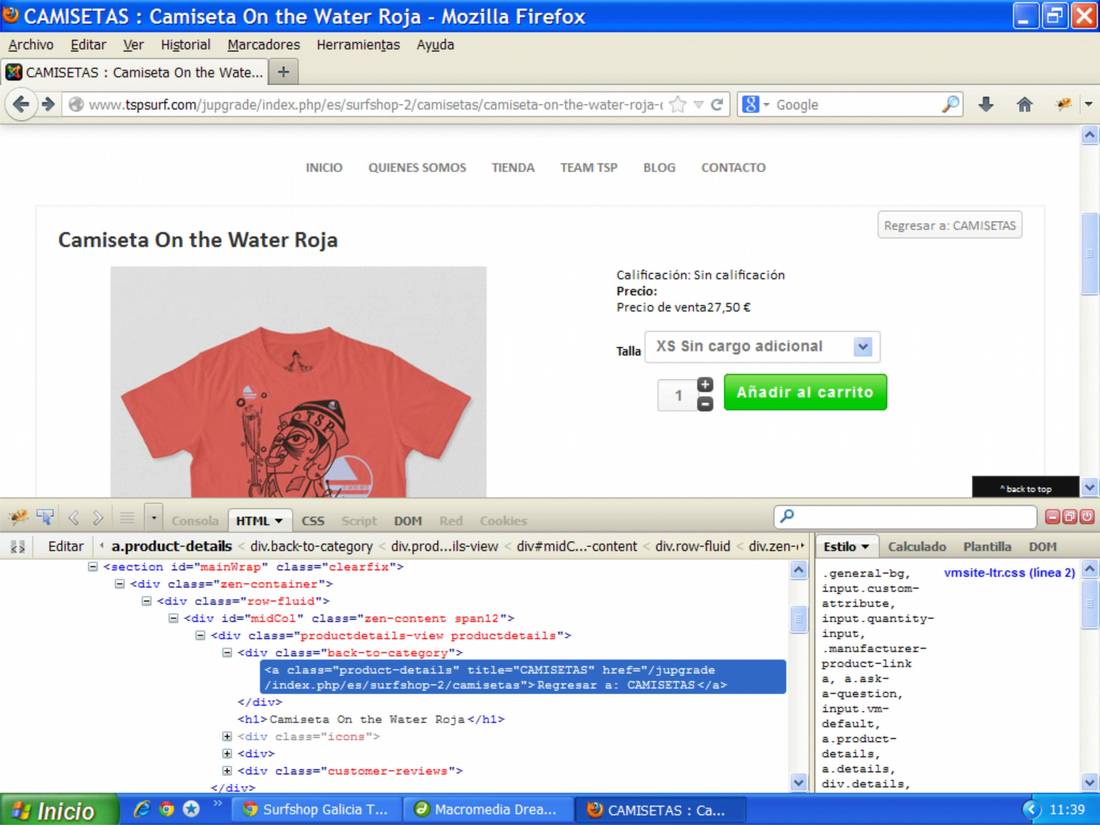Click the search magnifier in Google box

[950, 105]
